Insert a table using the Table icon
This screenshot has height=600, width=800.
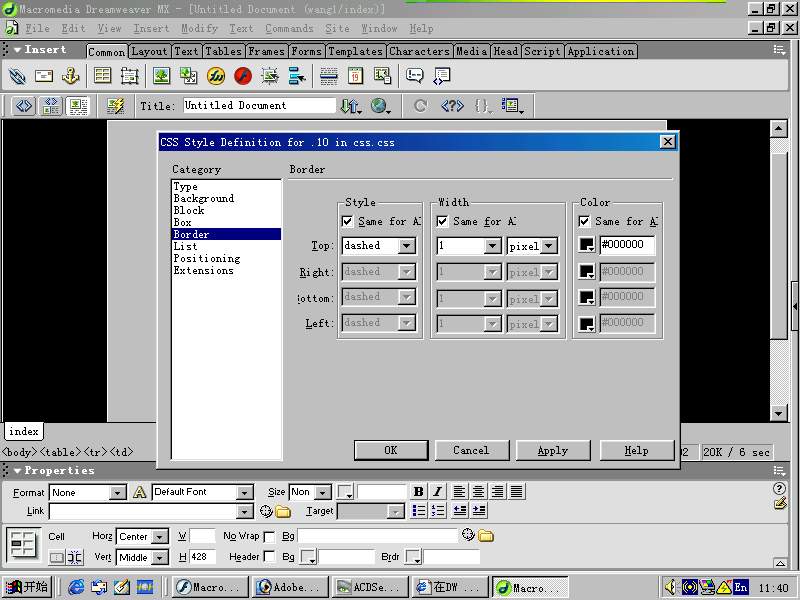pos(102,76)
